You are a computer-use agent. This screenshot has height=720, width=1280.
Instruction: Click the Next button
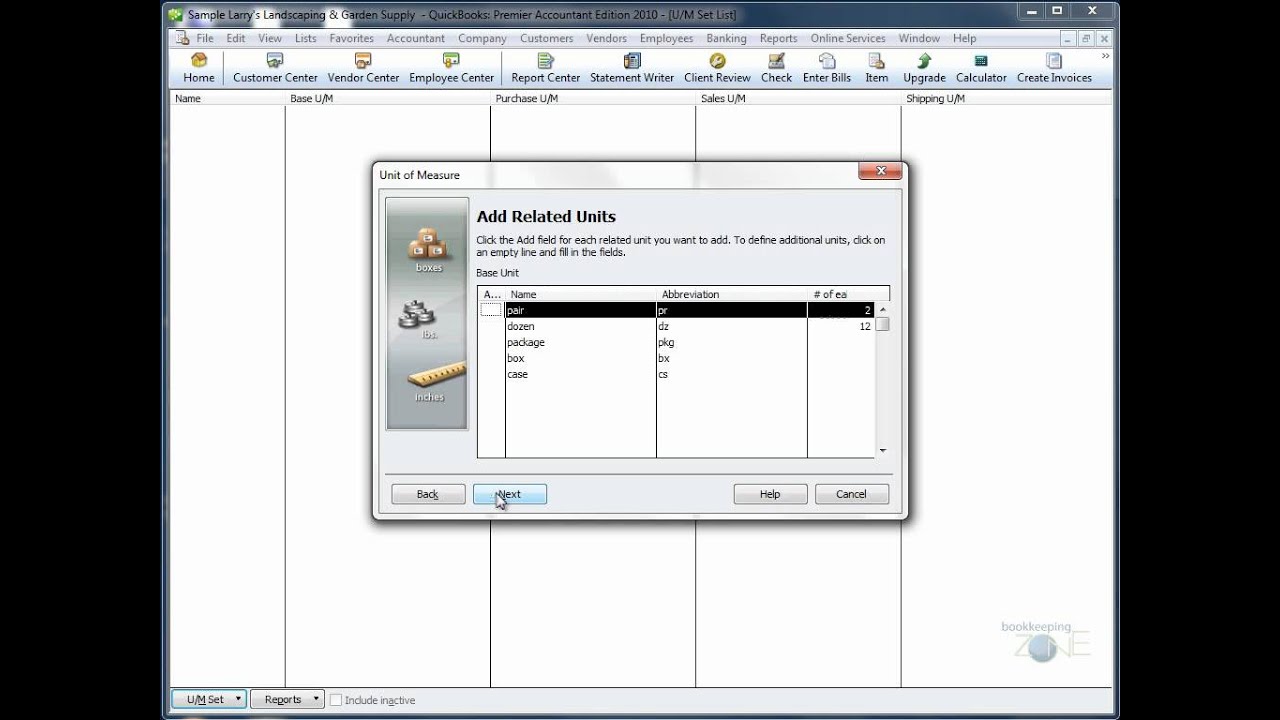509,494
